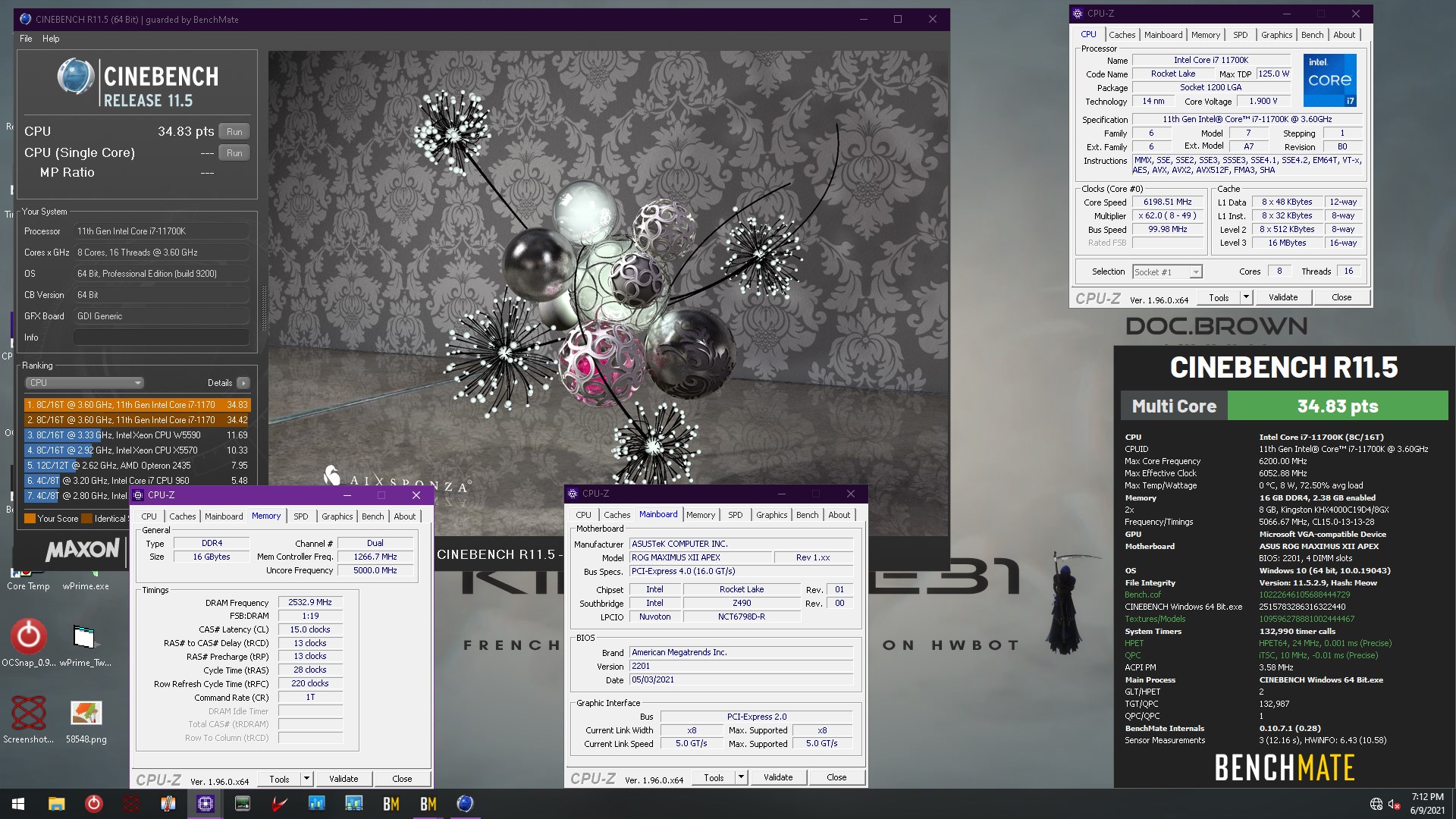Screen dimensions: 1456x819
Task: Click the Core Speed 6198.51 MHz value
Action: [x=1167, y=202]
